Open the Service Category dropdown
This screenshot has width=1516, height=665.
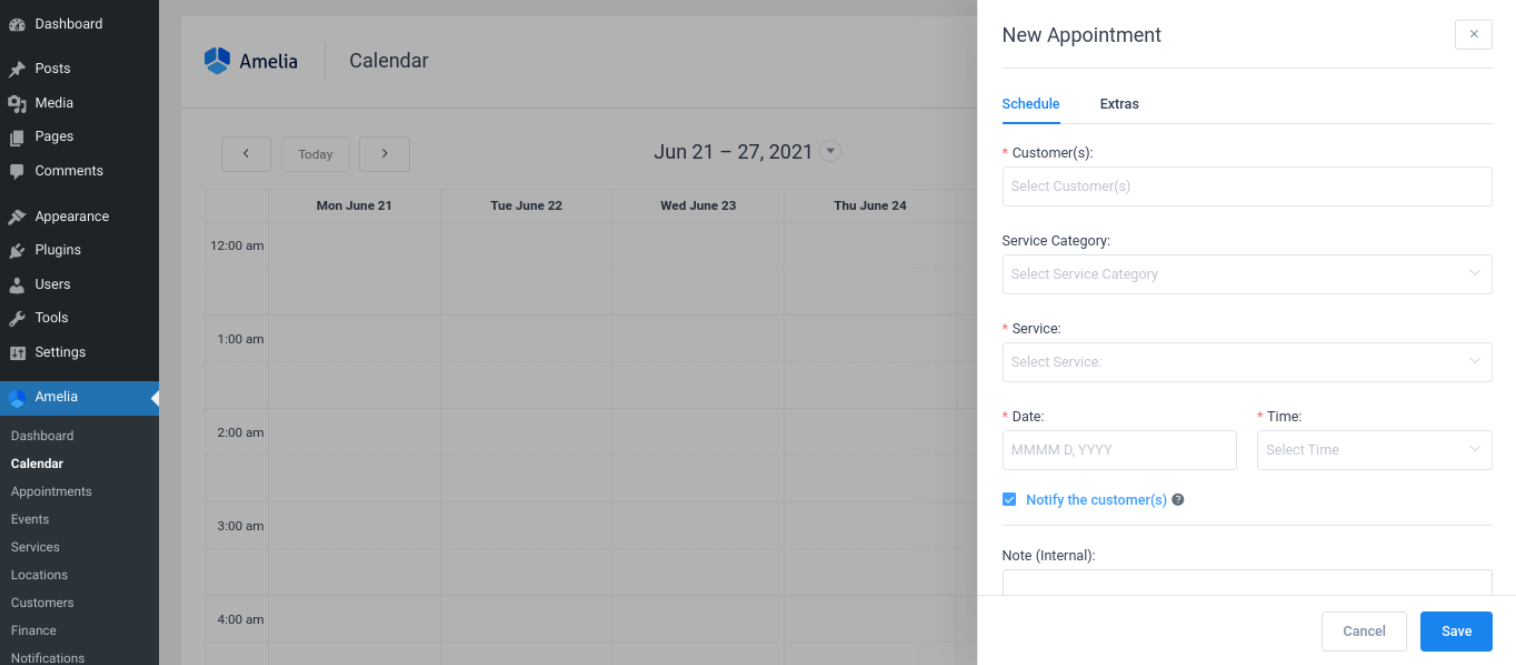1246,274
